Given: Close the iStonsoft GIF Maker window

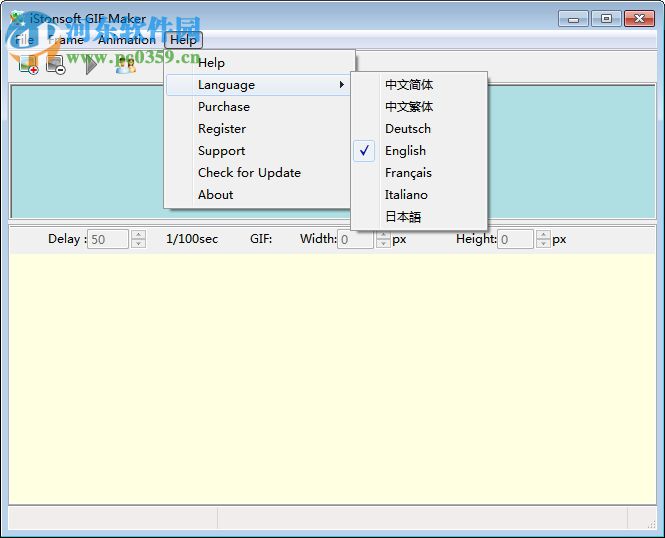Looking at the screenshot, I should point(640,19).
